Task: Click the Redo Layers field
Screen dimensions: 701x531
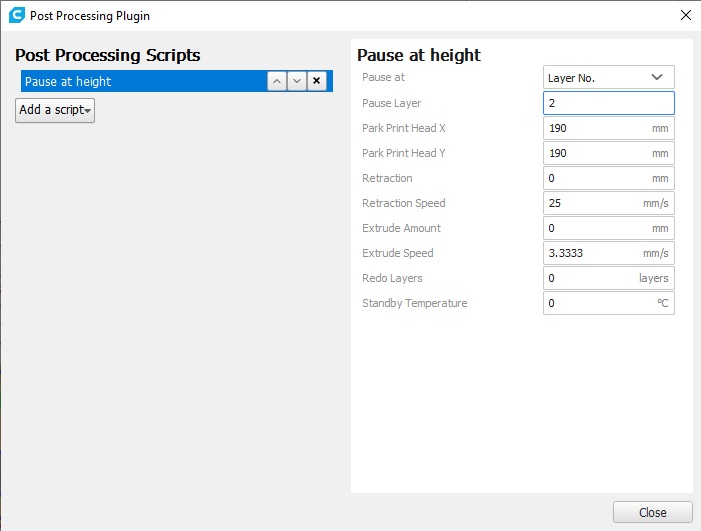Action: [x=609, y=278]
